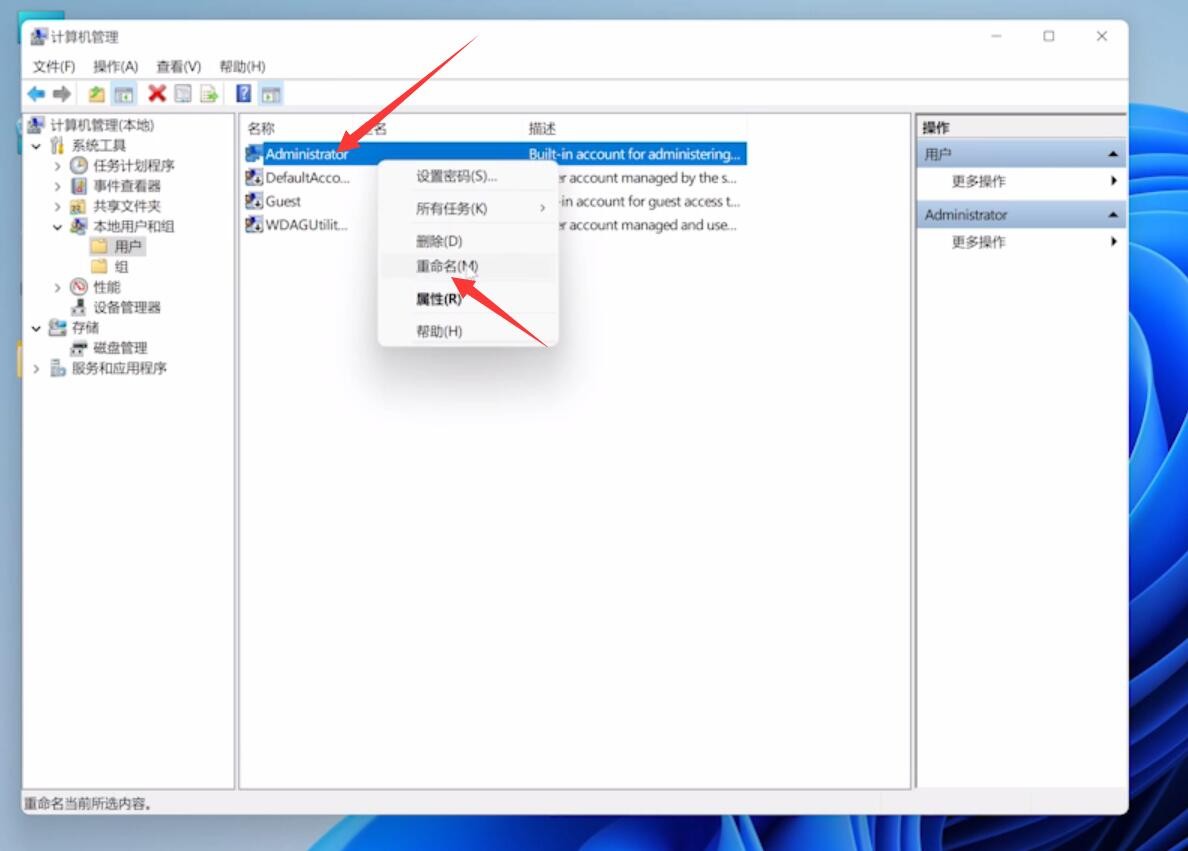The height and width of the screenshot is (851, 1188).
Task: Click the Export List toolbar icon
Action: 209,94
